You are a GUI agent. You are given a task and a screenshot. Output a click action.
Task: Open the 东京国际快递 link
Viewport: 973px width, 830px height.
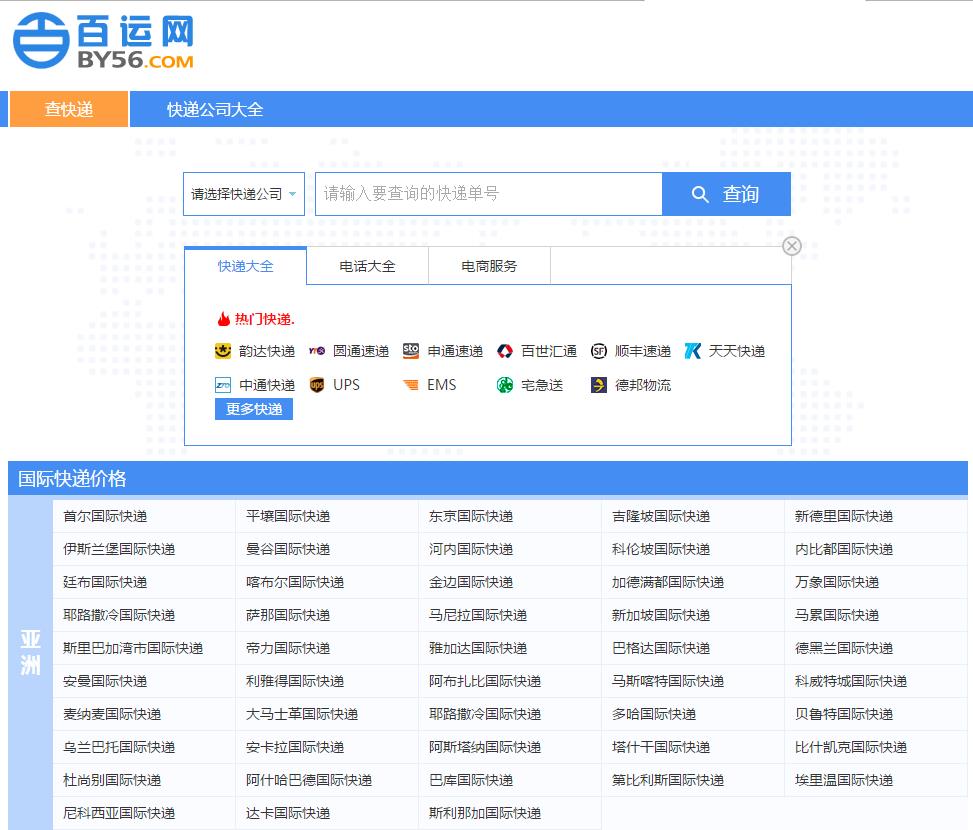point(471,516)
